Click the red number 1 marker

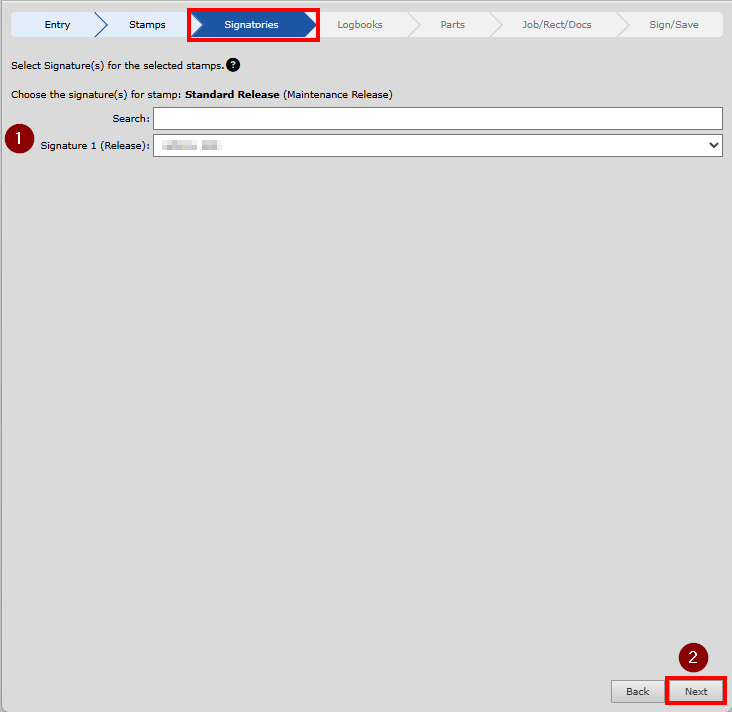(19, 138)
